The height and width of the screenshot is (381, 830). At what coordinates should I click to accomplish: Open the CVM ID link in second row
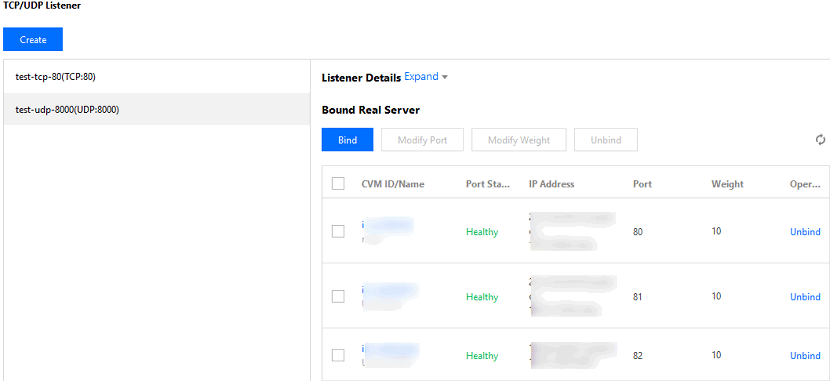pyautogui.click(x=390, y=291)
